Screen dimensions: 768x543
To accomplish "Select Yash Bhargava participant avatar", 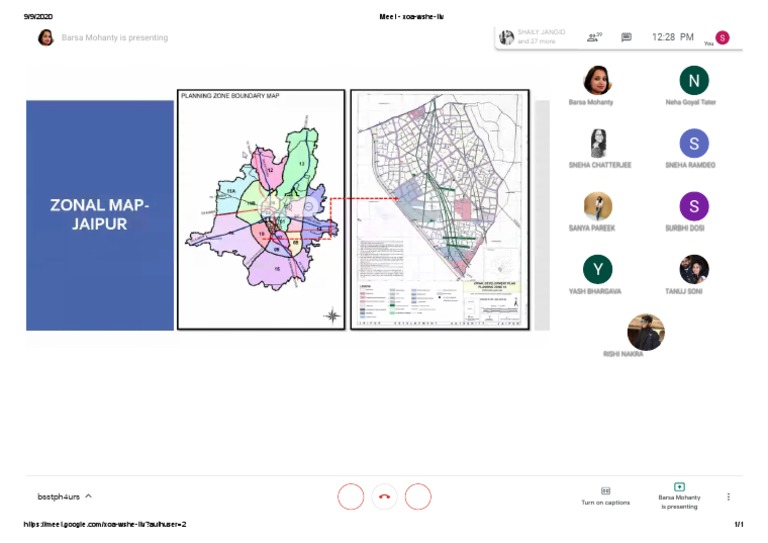I will click(x=598, y=269).
